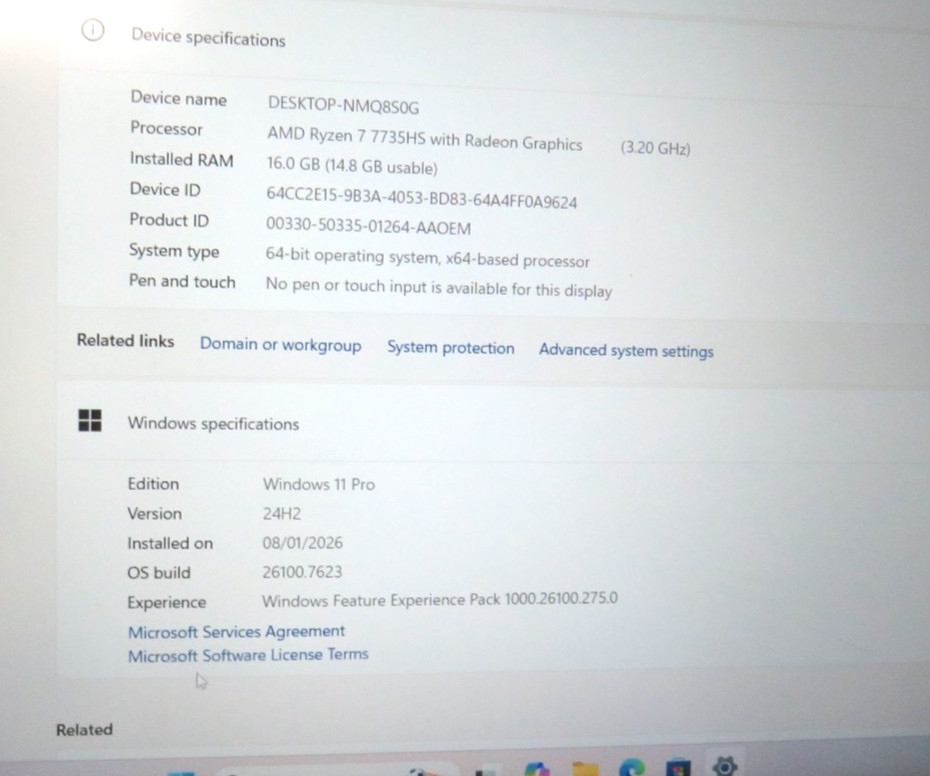930x776 pixels.
Task: Open File Explorer from the taskbar
Action: [x=585, y=769]
